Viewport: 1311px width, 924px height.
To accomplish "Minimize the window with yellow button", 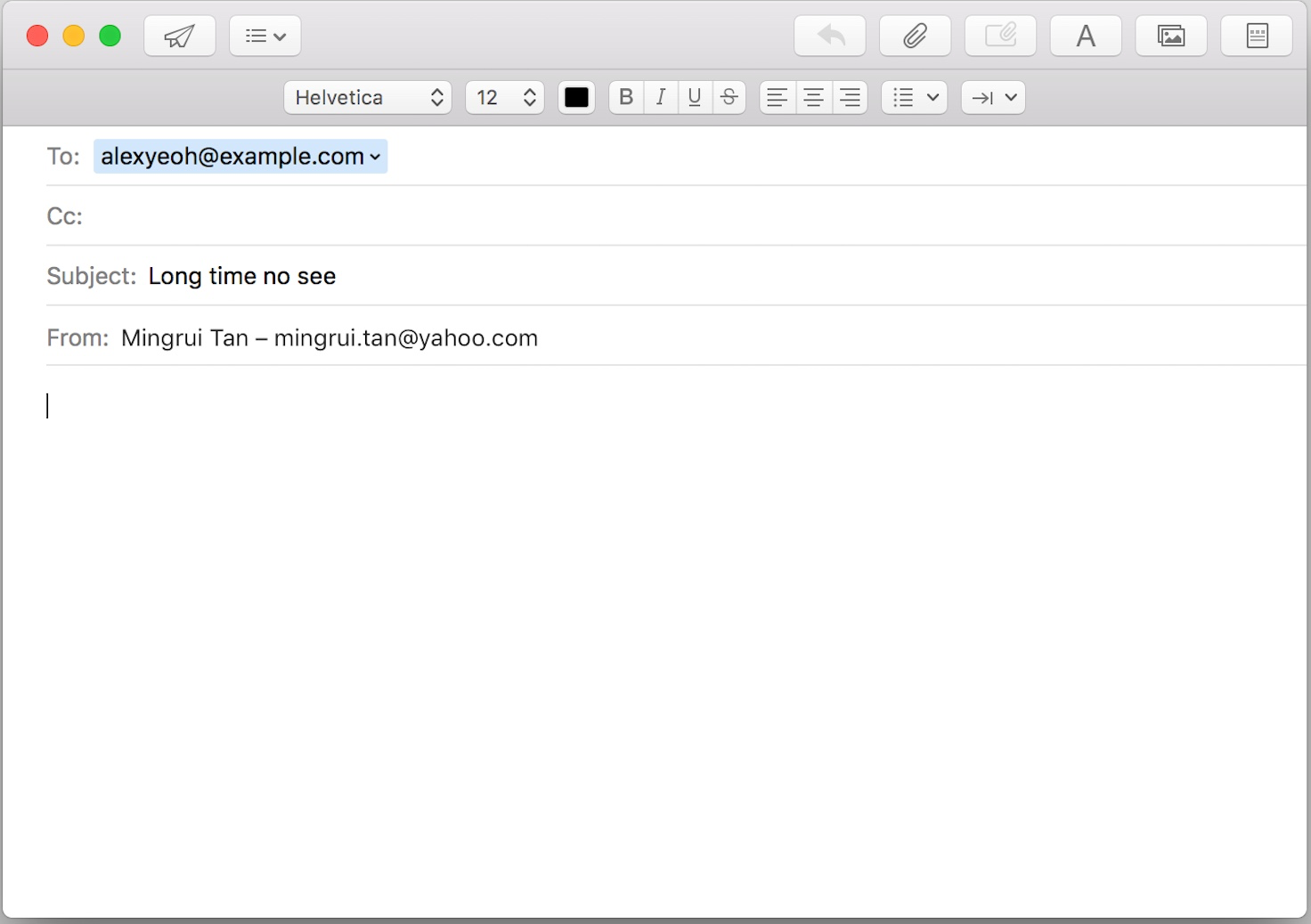I will tap(74, 36).
